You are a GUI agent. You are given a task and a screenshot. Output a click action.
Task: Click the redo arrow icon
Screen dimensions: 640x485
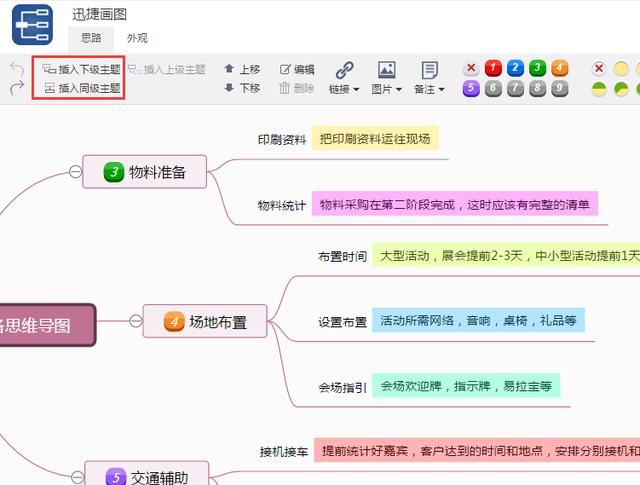[16, 88]
